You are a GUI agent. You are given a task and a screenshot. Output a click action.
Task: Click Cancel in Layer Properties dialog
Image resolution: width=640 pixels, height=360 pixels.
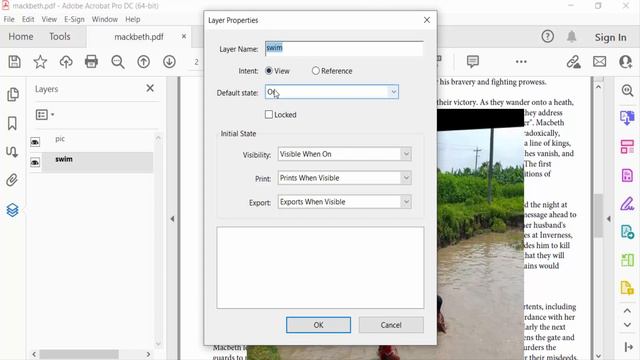(x=391, y=325)
